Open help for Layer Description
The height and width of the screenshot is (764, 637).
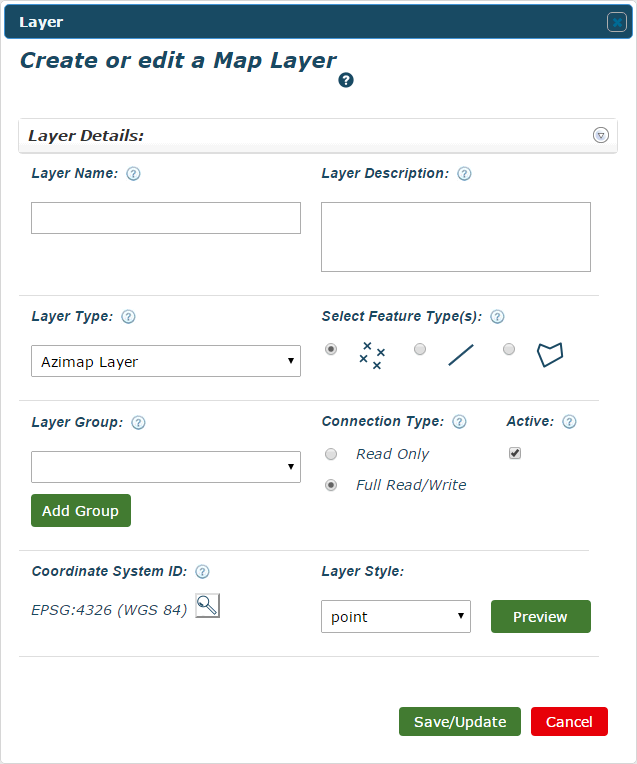tap(464, 174)
